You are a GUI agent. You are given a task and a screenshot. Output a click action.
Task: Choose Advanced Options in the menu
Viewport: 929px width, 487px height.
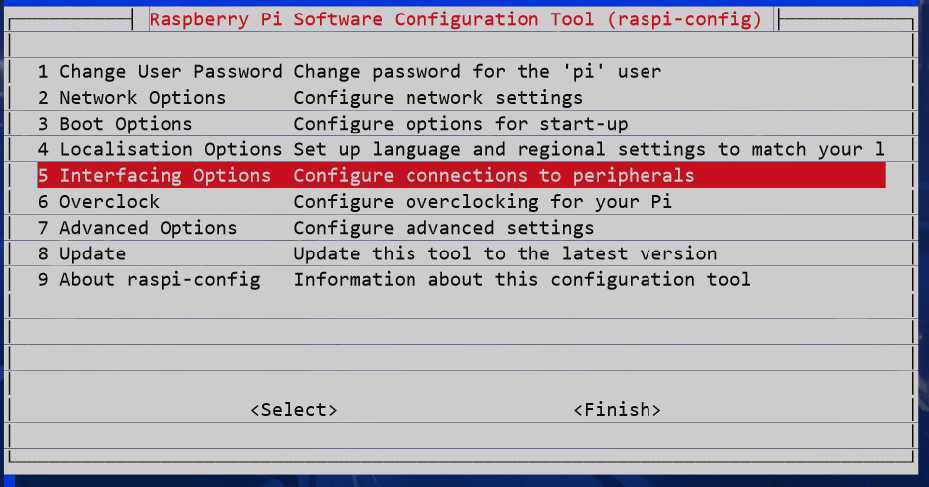[138, 228]
